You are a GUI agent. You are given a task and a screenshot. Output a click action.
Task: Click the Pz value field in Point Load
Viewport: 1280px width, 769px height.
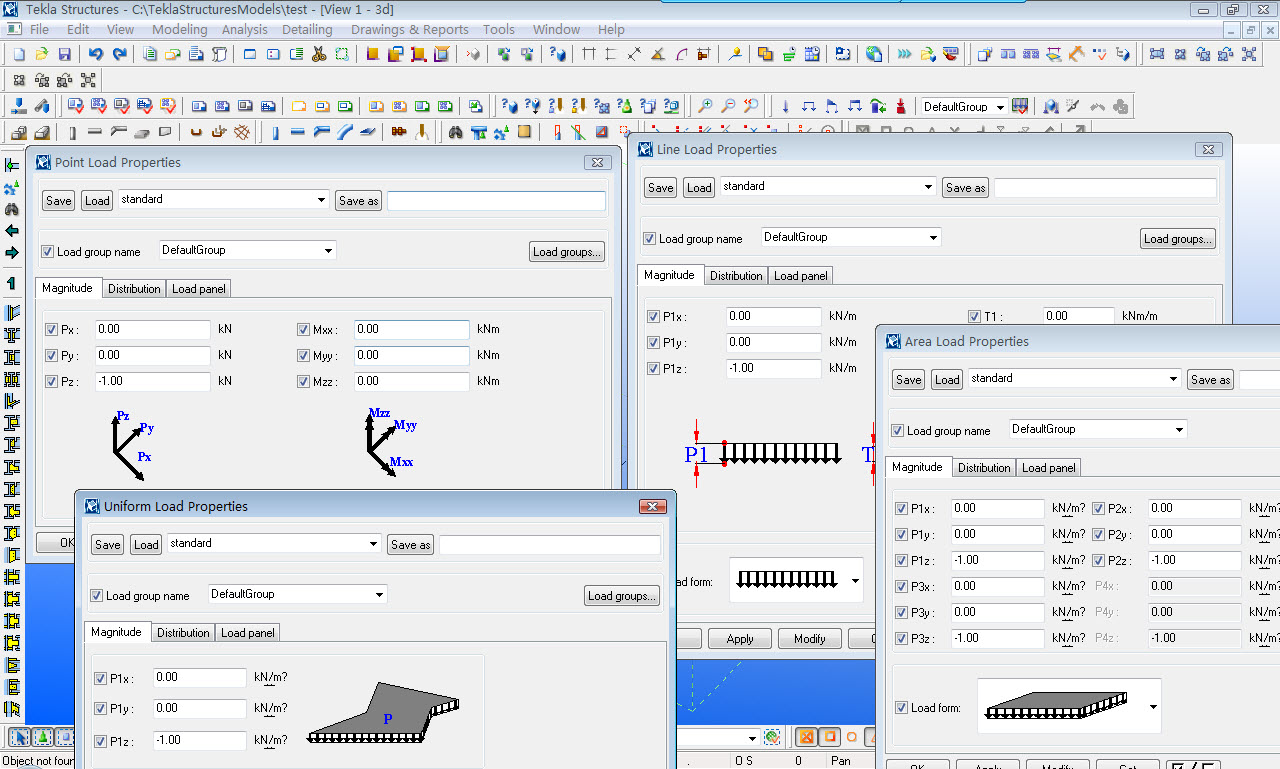(x=153, y=381)
